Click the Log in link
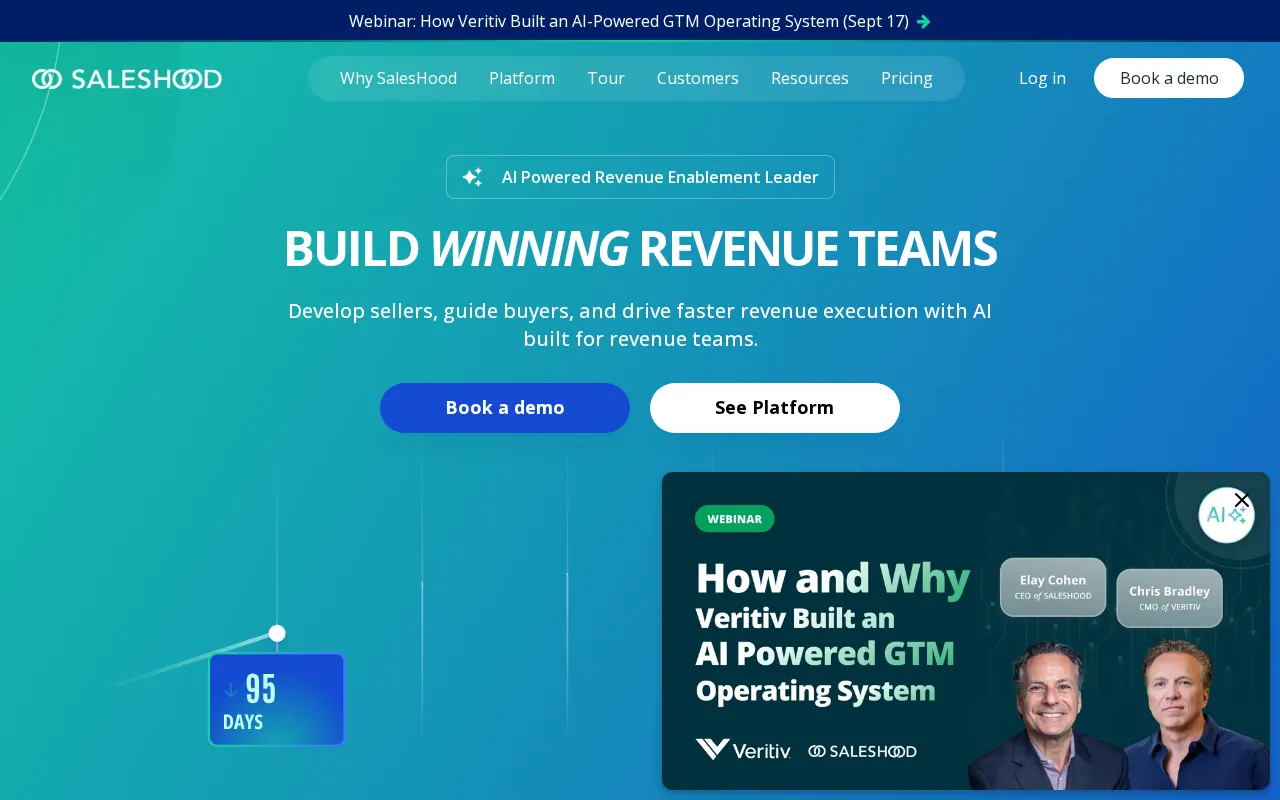 1042,78
